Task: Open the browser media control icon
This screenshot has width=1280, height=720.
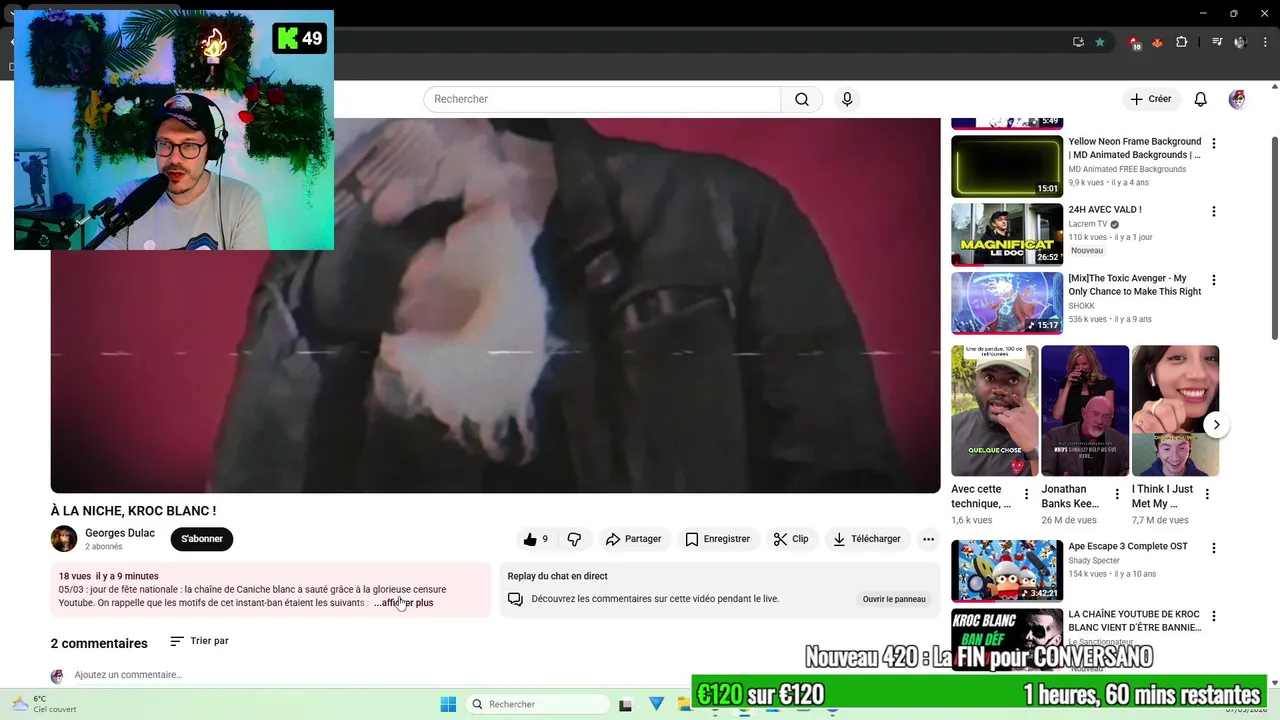Action: point(1217,42)
